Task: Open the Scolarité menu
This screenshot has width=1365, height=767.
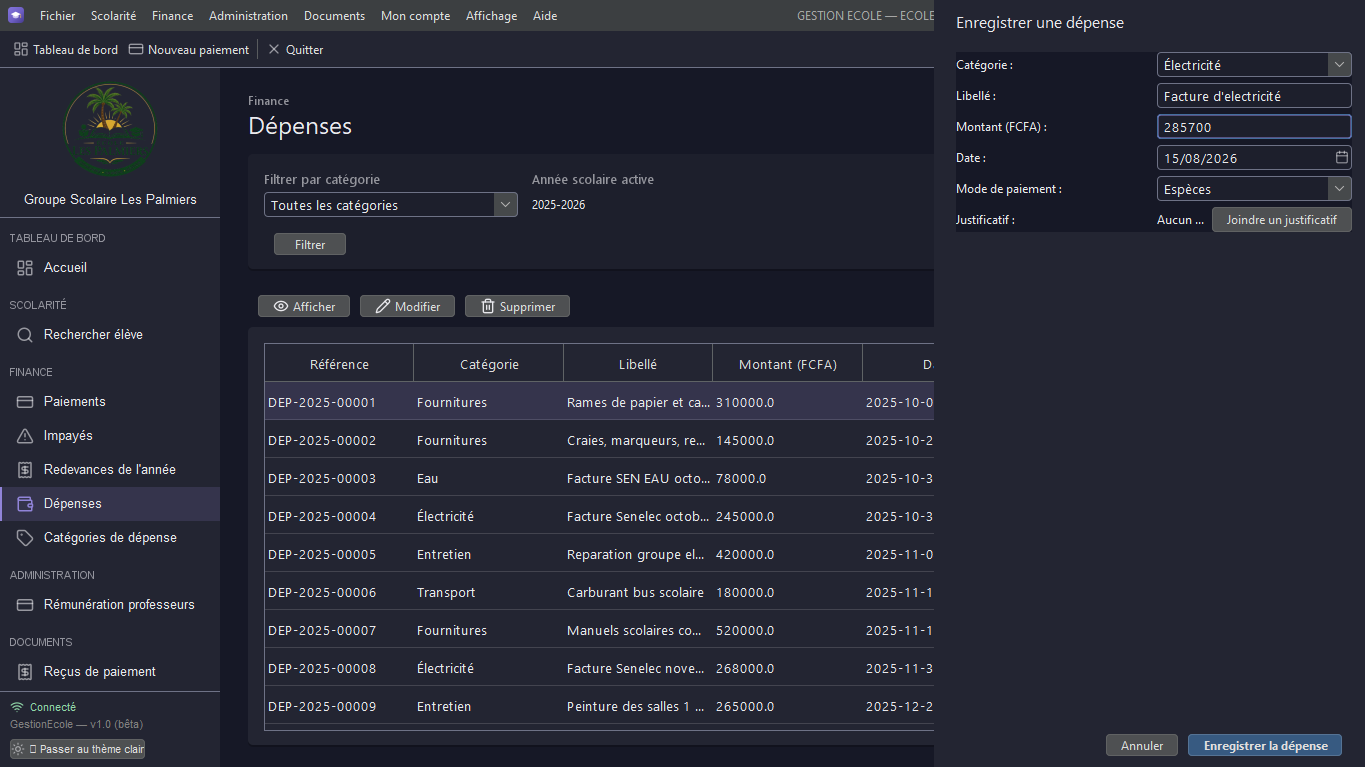Action: click(x=113, y=15)
